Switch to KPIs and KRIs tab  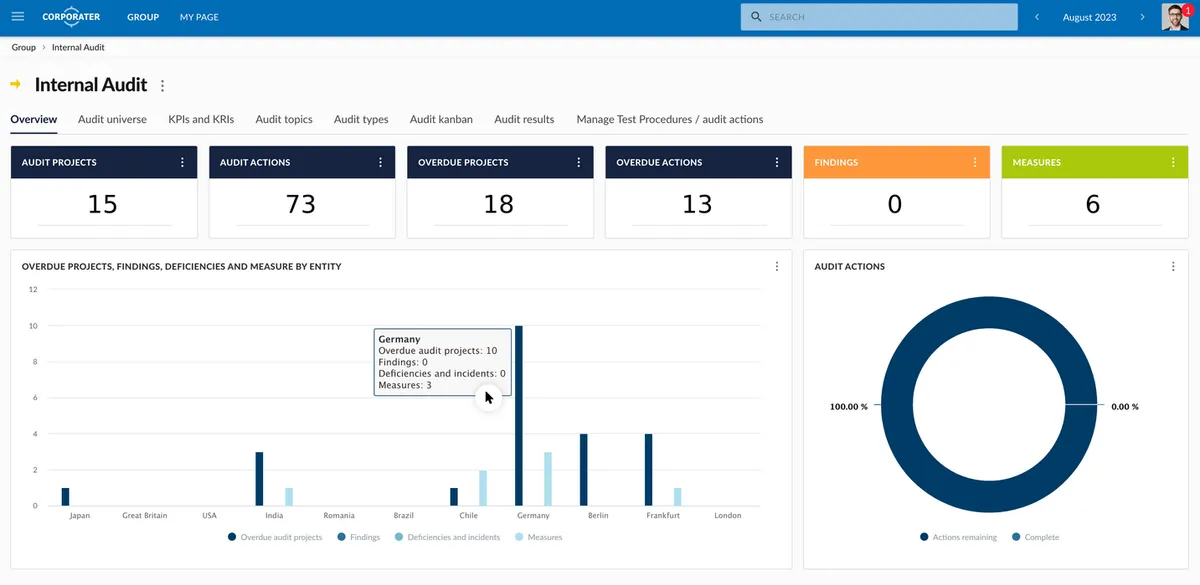click(201, 119)
